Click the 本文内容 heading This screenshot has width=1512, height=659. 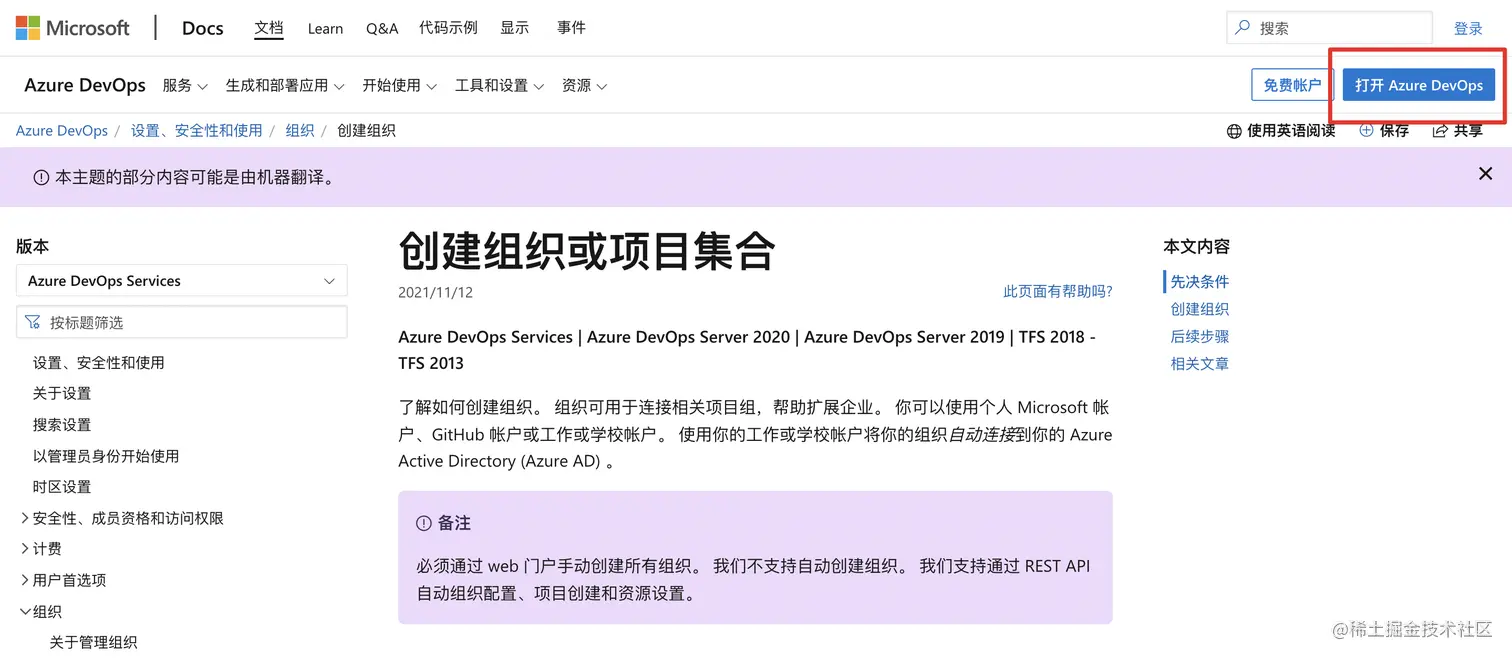(x=1197, y=246)
